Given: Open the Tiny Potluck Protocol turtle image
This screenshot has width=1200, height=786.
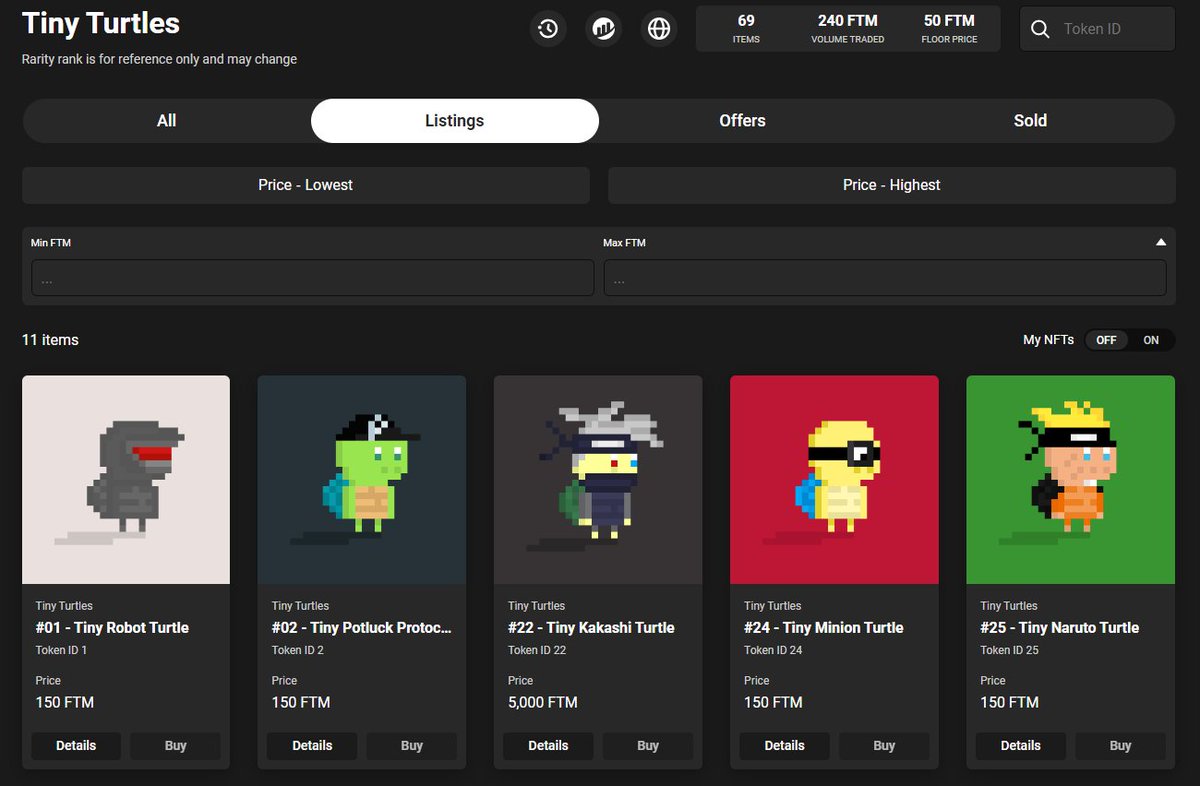Looking at the screenshot, I should click(x=362, y=480).
